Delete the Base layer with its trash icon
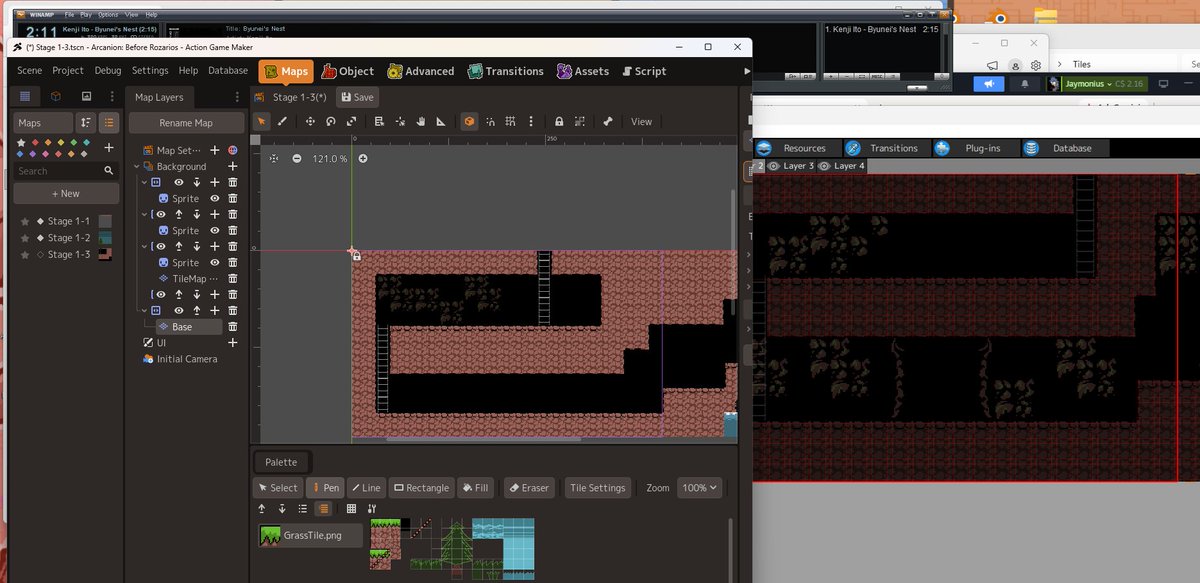The image size is (1200, 583). pyautogui.click(x=232, y=327)
